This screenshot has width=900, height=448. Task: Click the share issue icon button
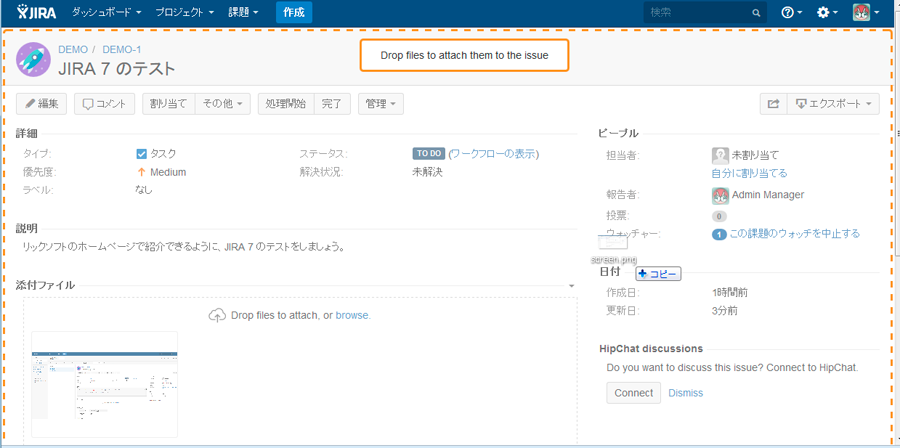coord(773,104)
